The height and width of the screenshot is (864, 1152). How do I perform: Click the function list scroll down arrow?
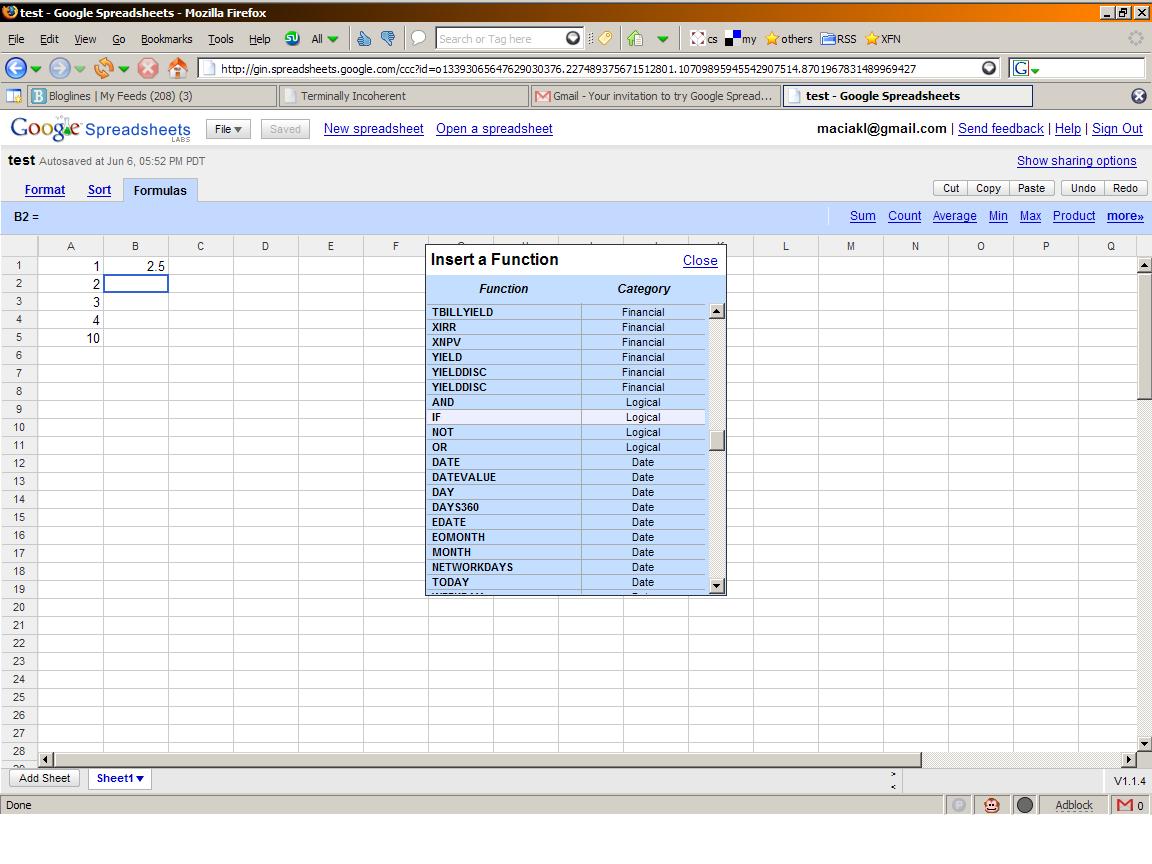(x=717, y=586)
